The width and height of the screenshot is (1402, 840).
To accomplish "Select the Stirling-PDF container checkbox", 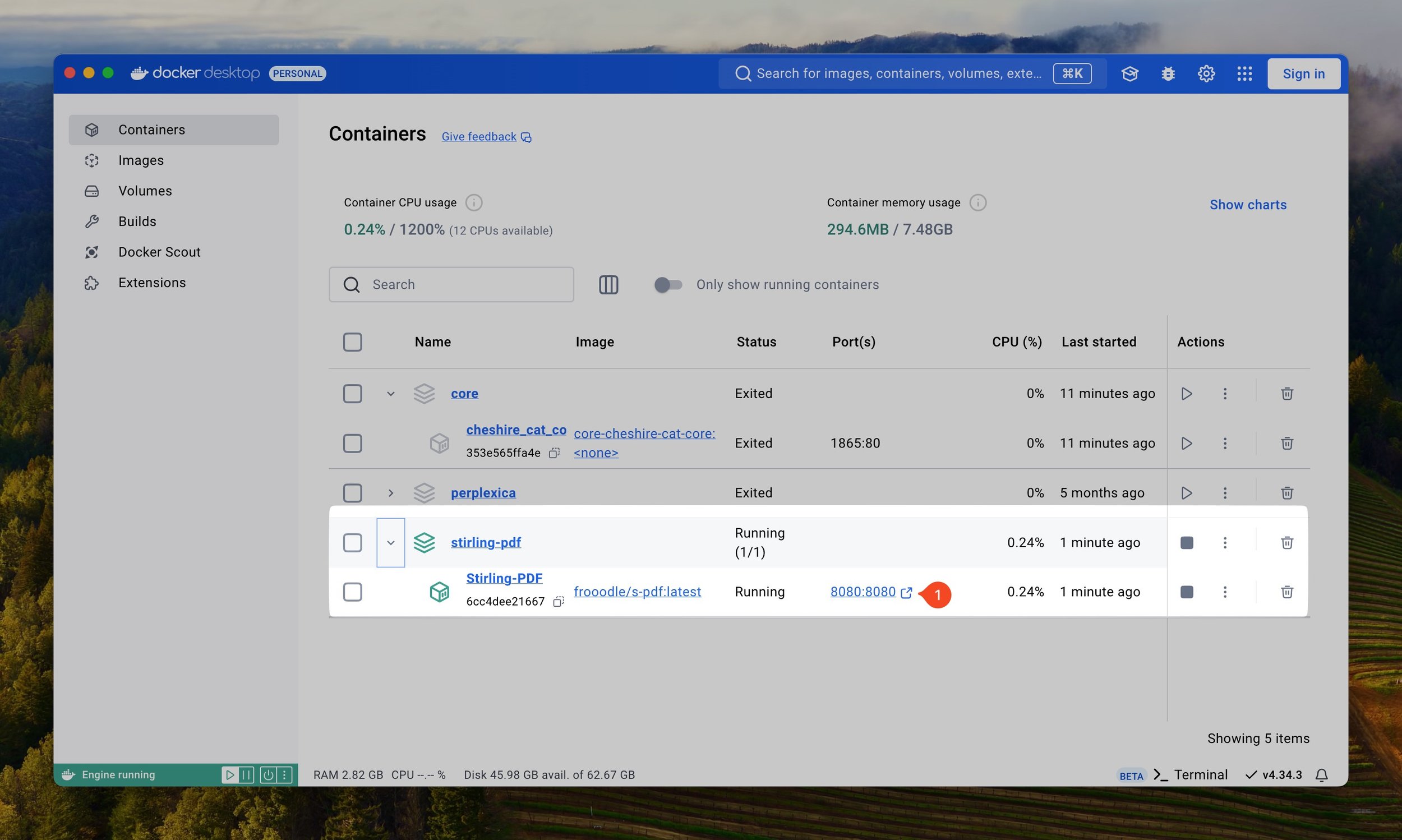I will (352, 592).
